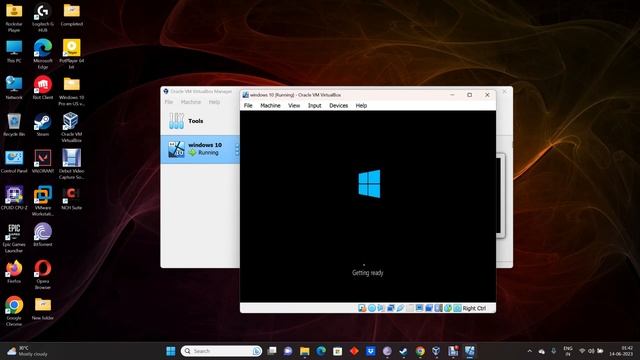Viewport: 640px width, 360px height.
Task: Select the Opera Browser desktop shortcut
Action: tap(42, 275)
